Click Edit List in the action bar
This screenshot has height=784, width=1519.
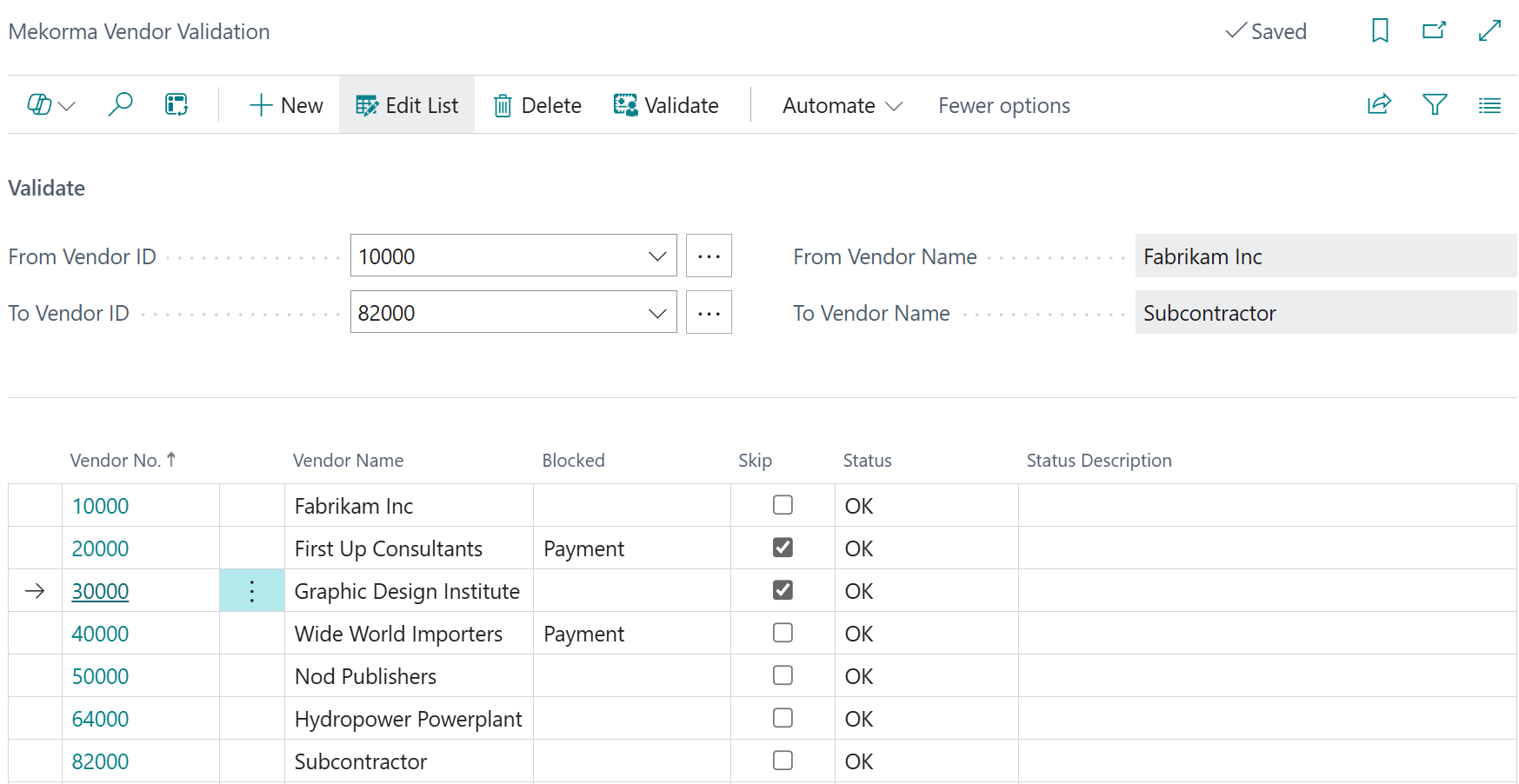click(x=407, y=105)
